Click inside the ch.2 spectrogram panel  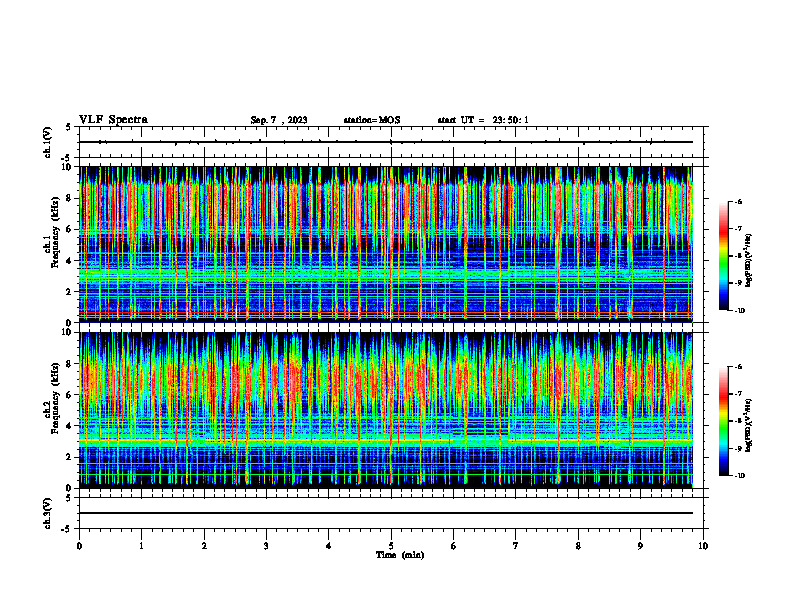pyautogui.click(x=386, y=410)
